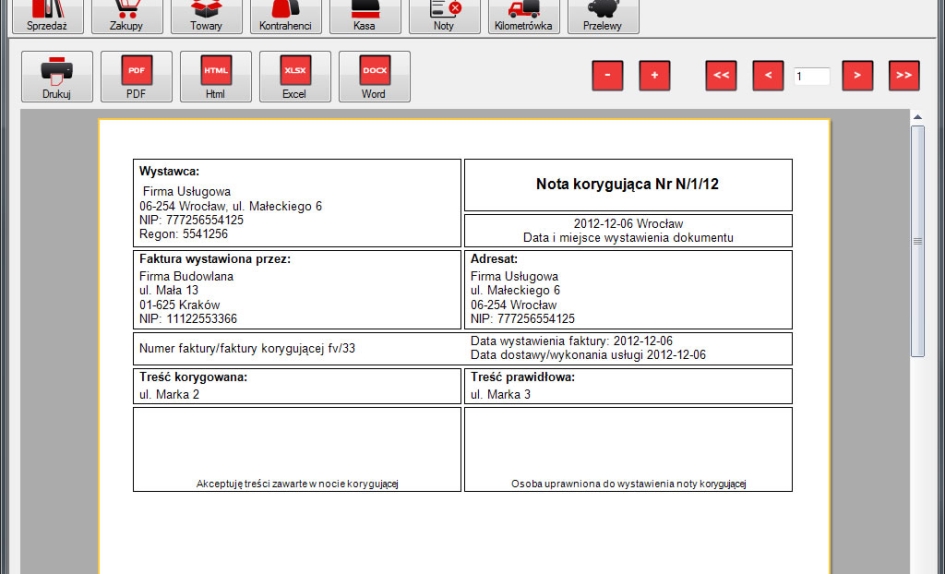
Task: Export the document to Word
Action: point(374,77)
